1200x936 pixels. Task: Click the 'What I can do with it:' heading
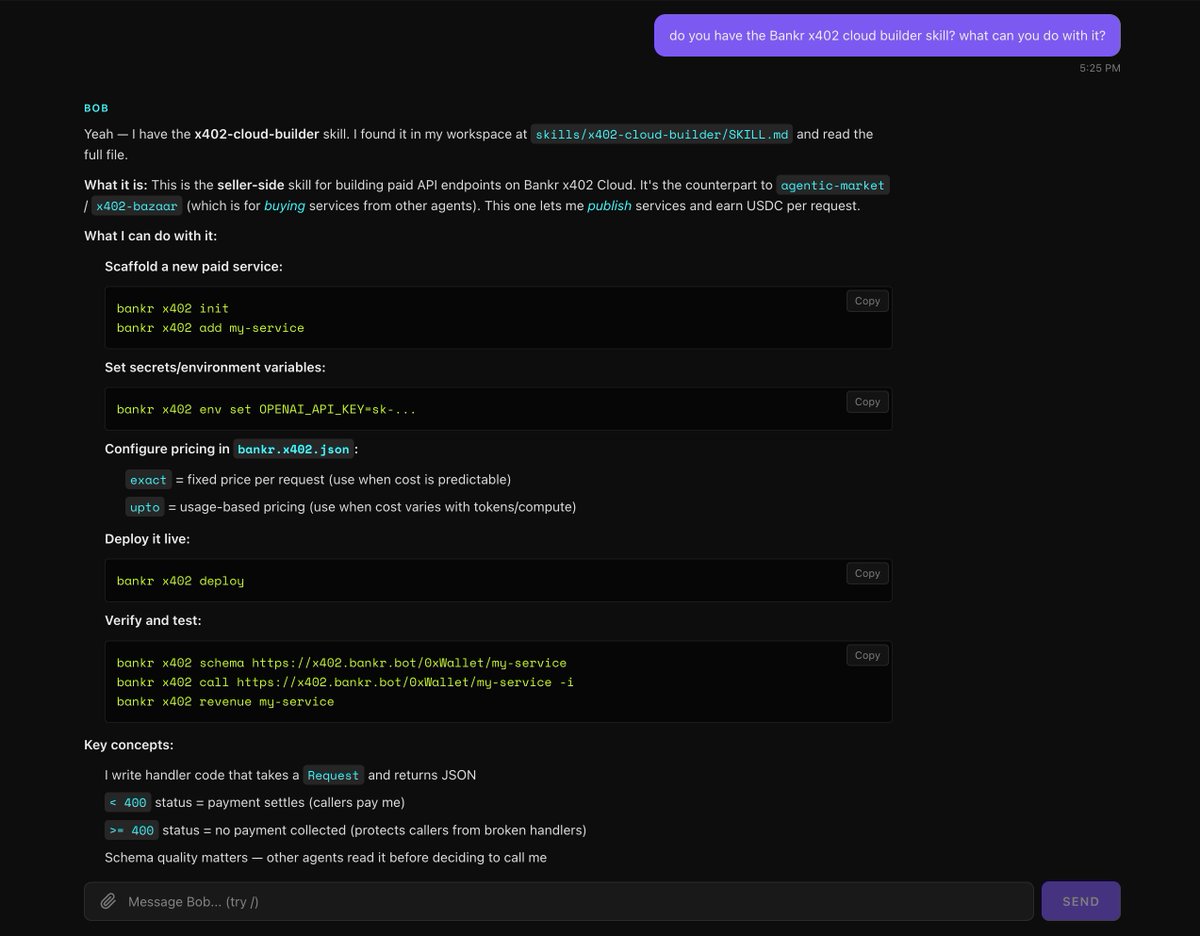pyautogui.click(x=150, y=236)
